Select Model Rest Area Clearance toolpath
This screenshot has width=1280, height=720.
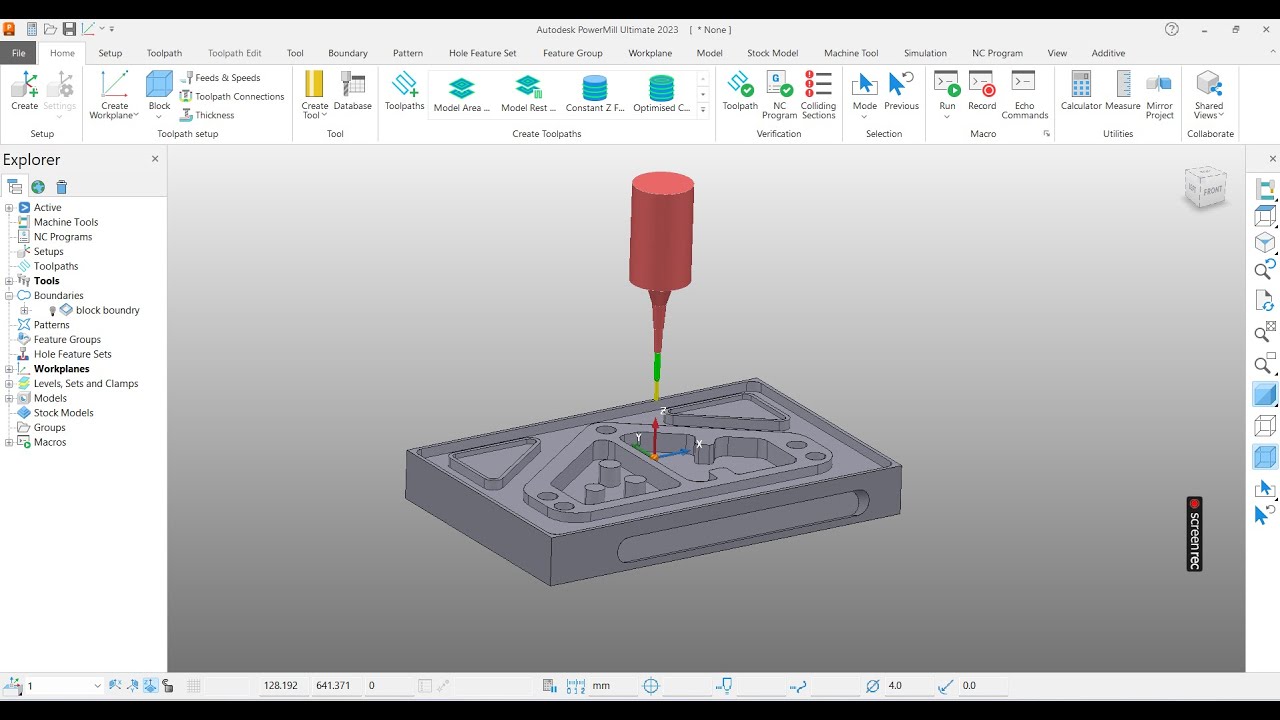click(528, 94)
